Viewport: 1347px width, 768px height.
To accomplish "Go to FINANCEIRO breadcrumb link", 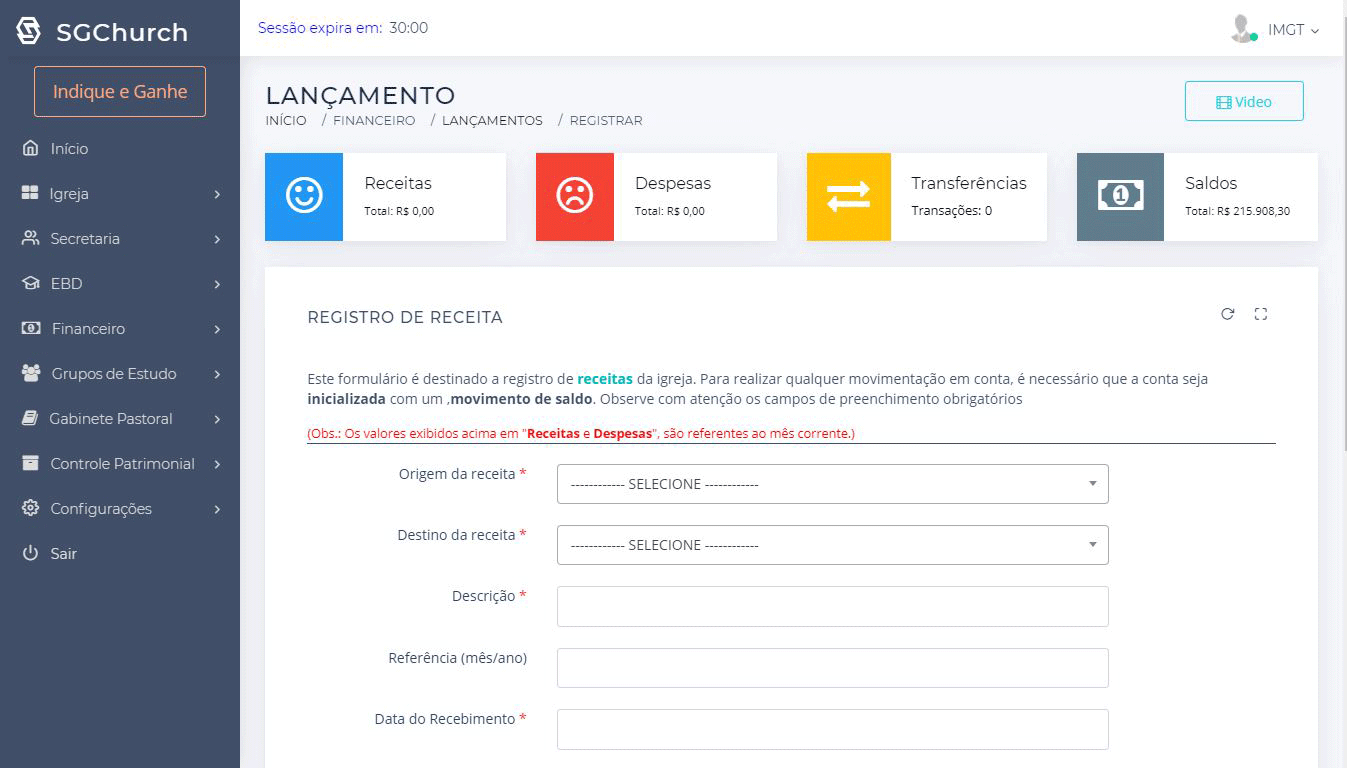I will coord(374,120).
